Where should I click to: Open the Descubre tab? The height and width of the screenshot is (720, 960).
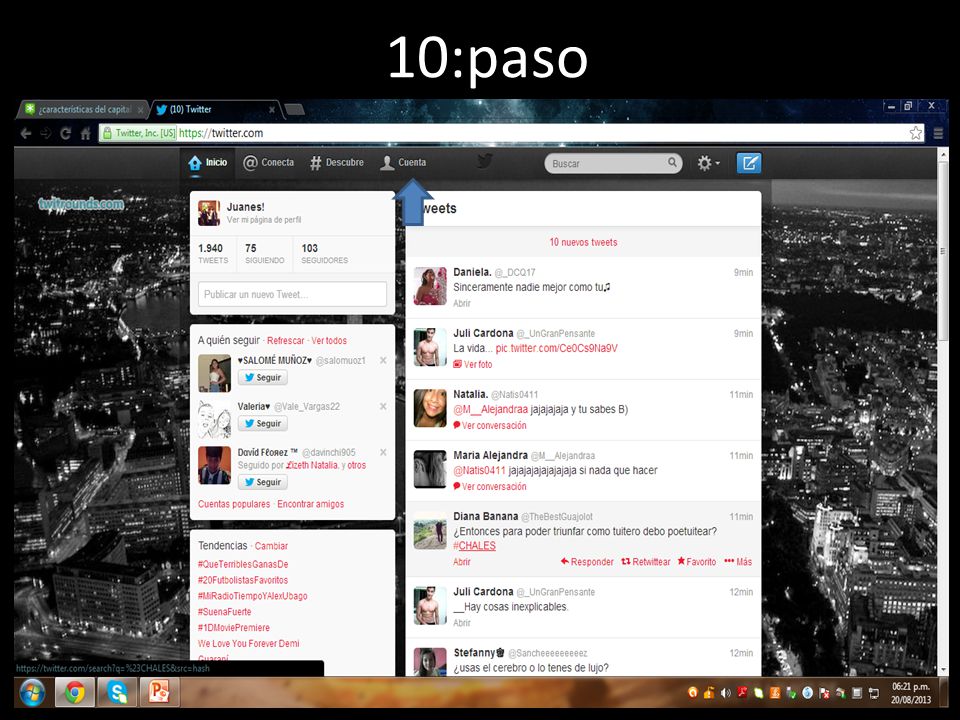pyautogui.click(x=337, y=163)
